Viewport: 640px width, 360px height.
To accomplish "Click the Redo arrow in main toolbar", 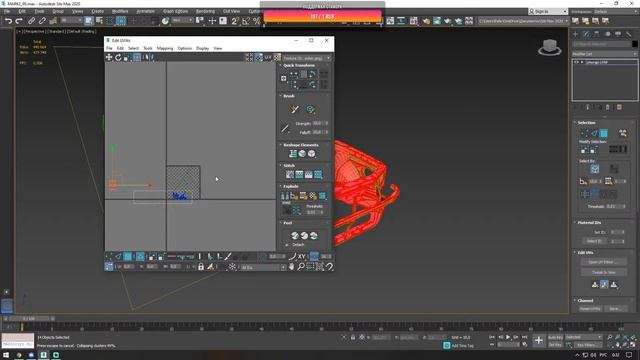I will (19, 21).
